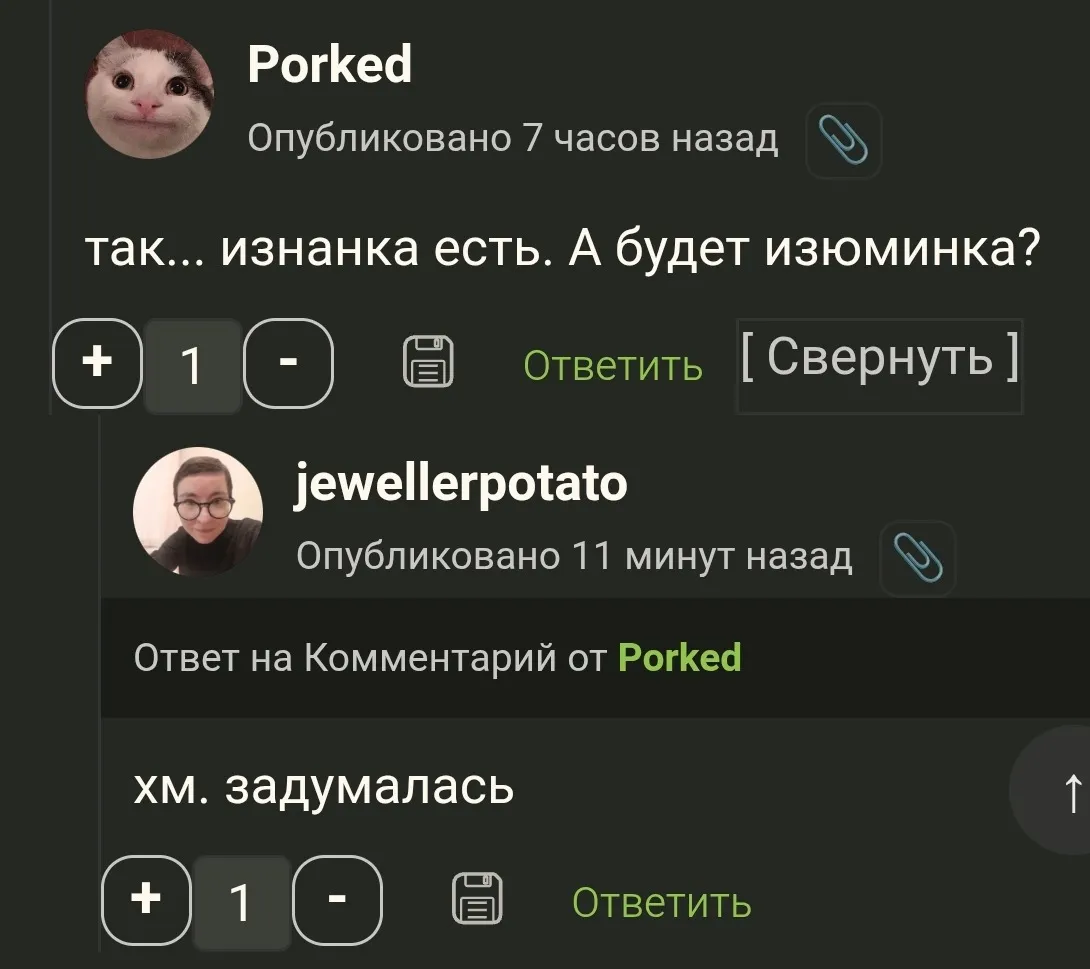The height and width of the screenshot is (969, 1090).
Task: Upvote jewellerpotato's reply with plus button
Action: click(x=146, y=900)
